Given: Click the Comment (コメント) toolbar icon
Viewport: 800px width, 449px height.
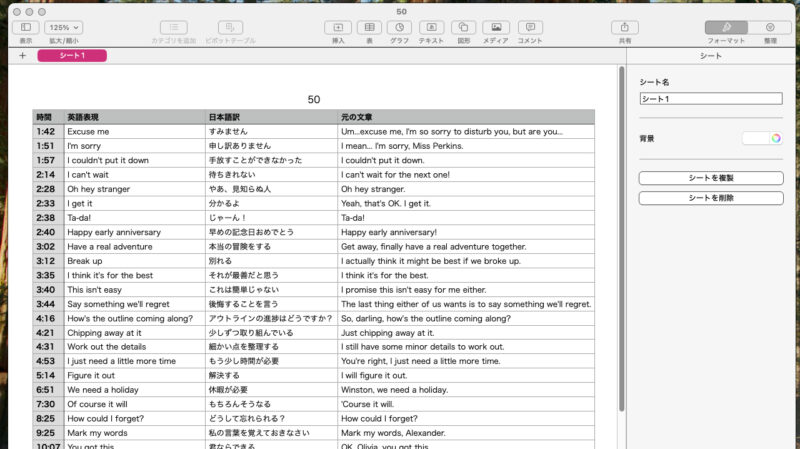Looking at the screenshot, I should click(530, 27).
